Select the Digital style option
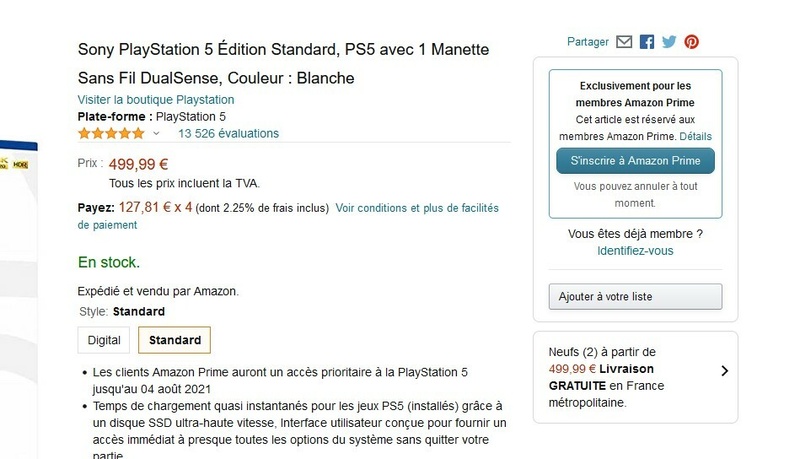 [104, 340]
